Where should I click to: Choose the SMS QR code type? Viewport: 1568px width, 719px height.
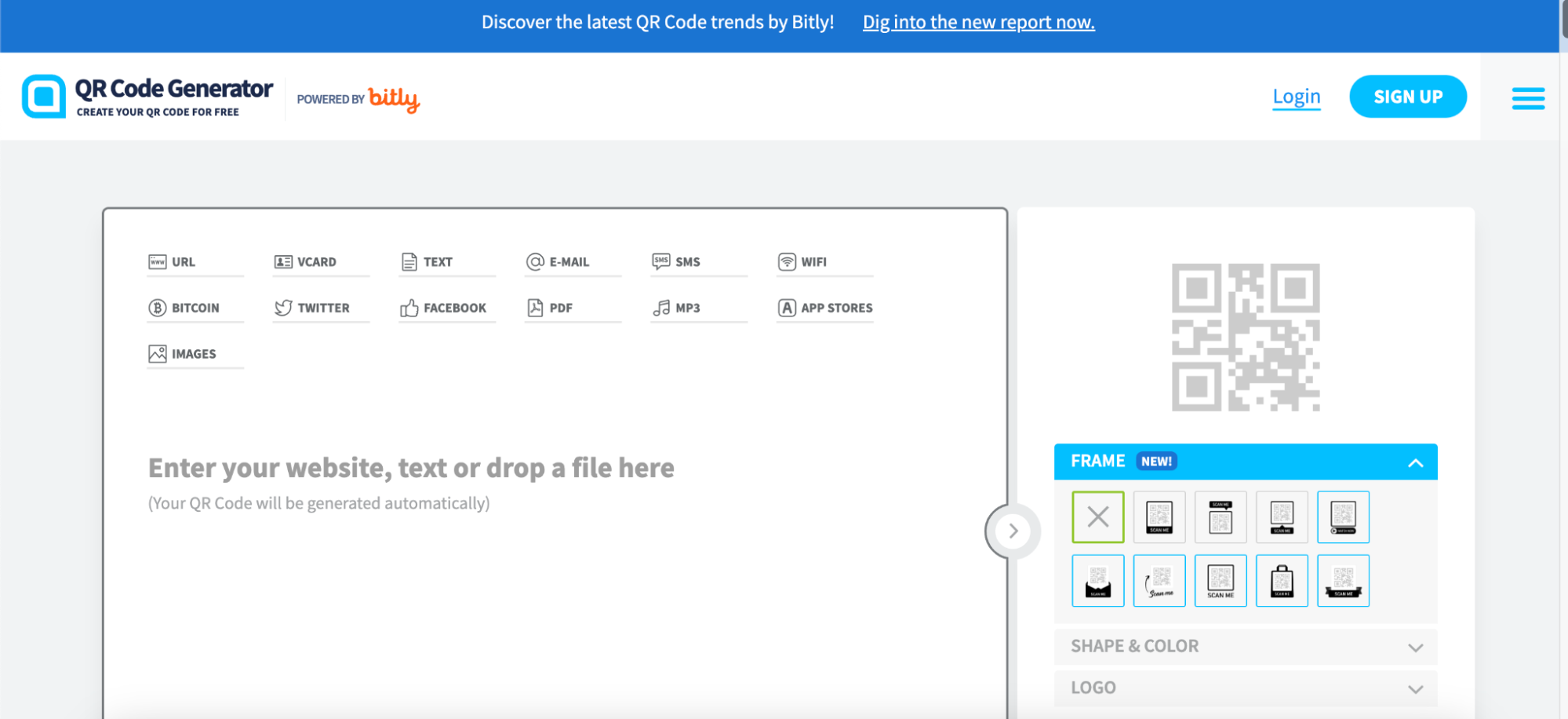699,262
